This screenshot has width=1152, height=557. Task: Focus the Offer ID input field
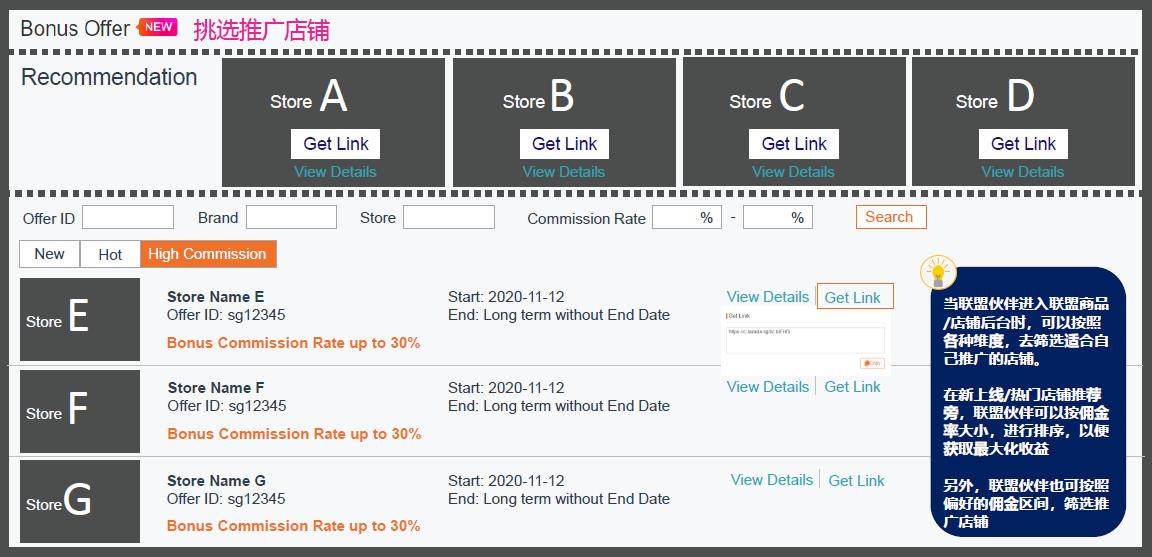tap(128, 217)
